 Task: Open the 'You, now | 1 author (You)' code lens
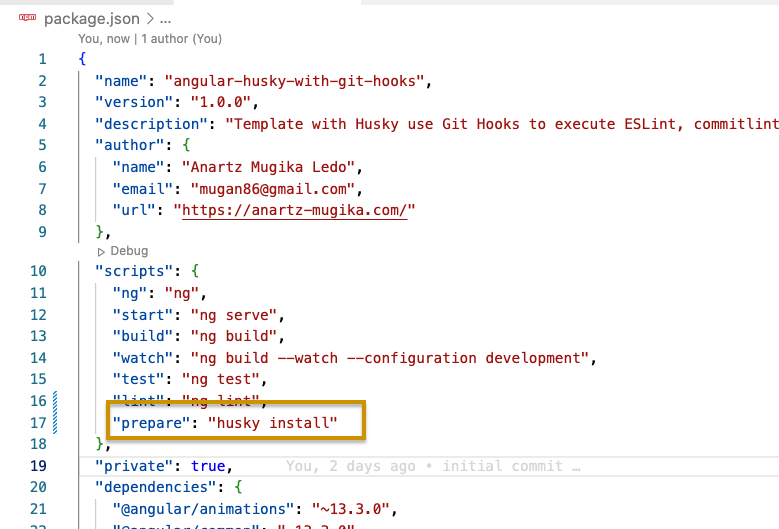point(150,39)
